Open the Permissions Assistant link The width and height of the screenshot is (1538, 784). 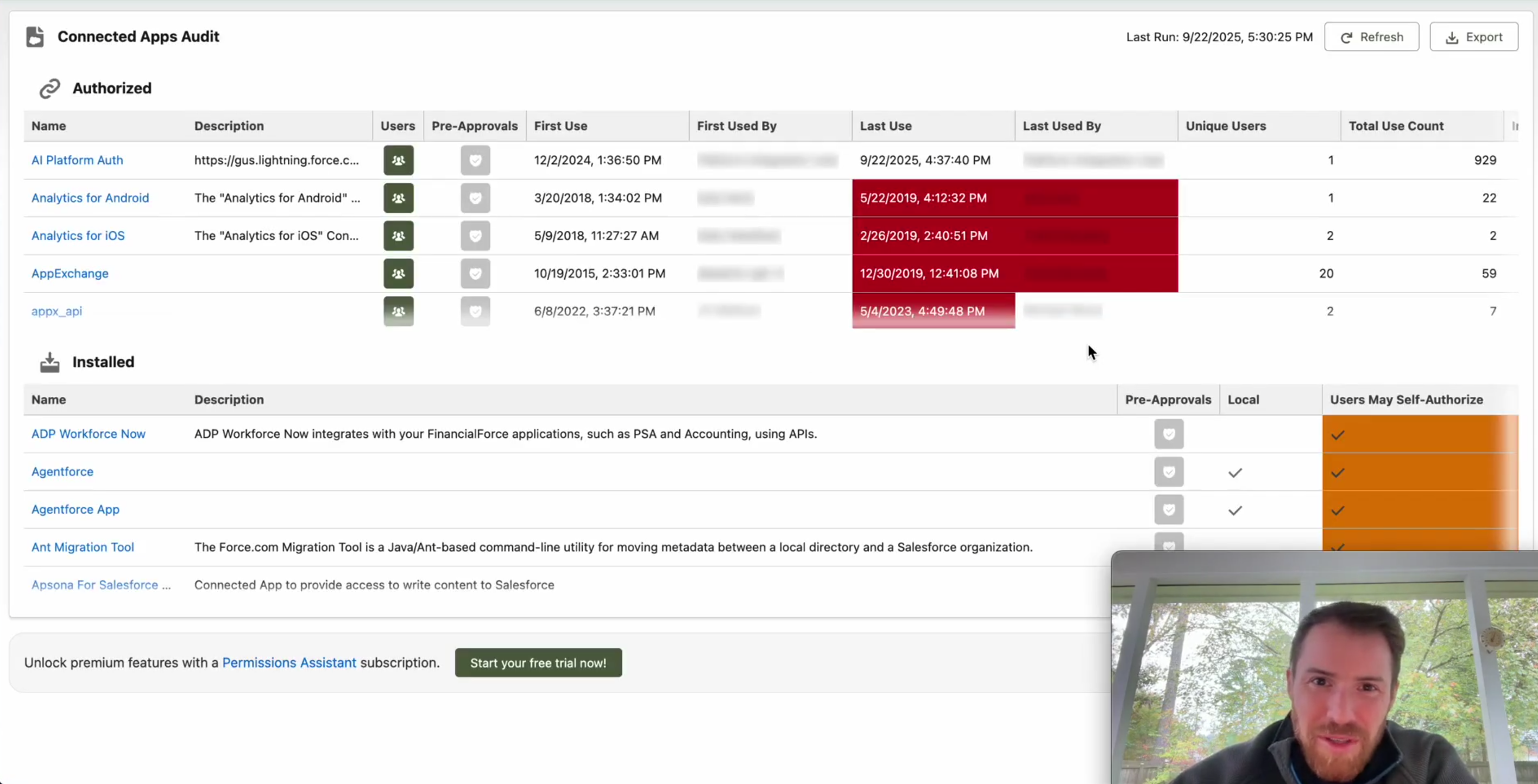pyautogui.click(x=289, y=662)
